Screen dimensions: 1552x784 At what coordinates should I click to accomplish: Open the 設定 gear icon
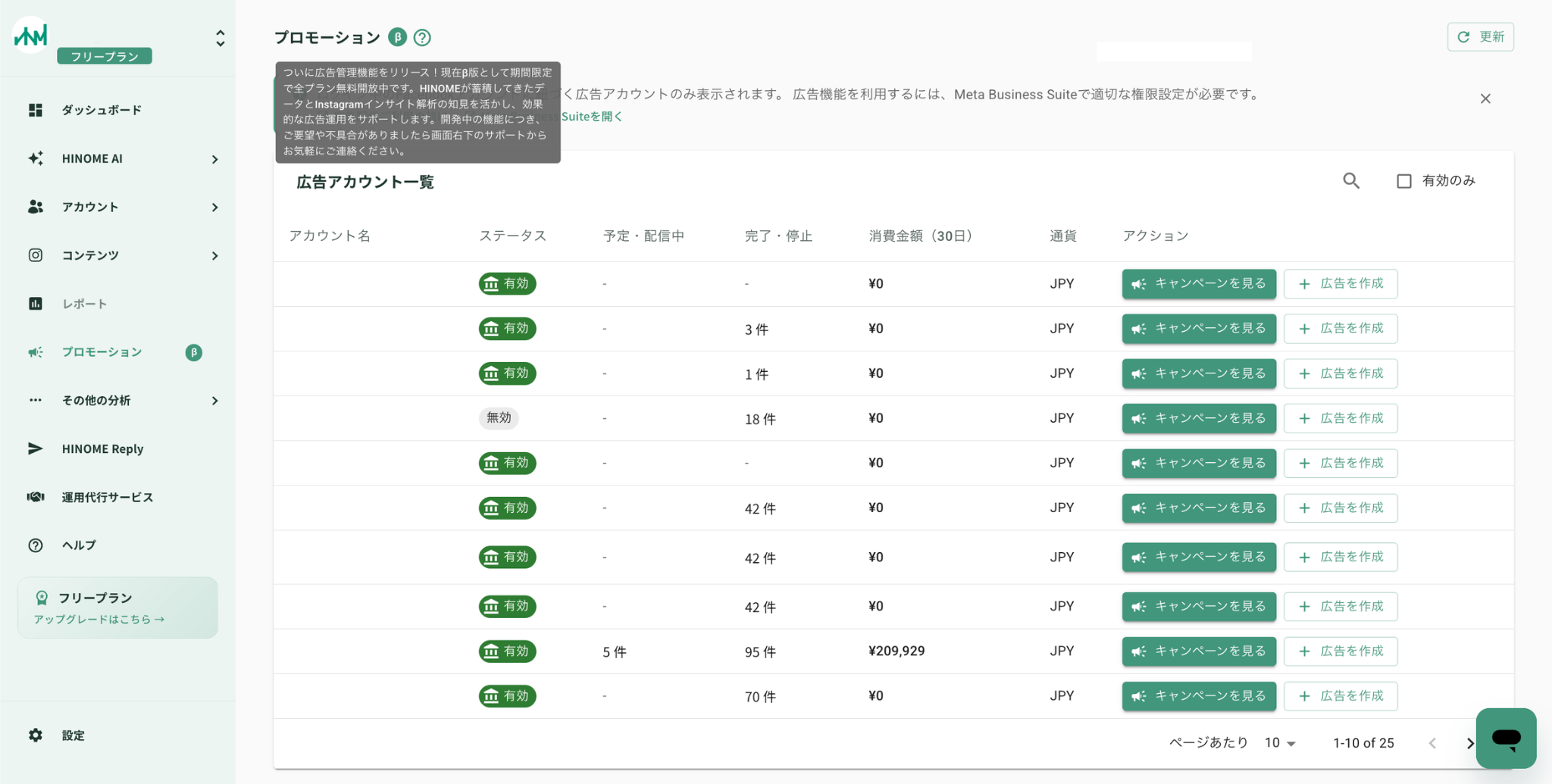[x=36, y=735]
